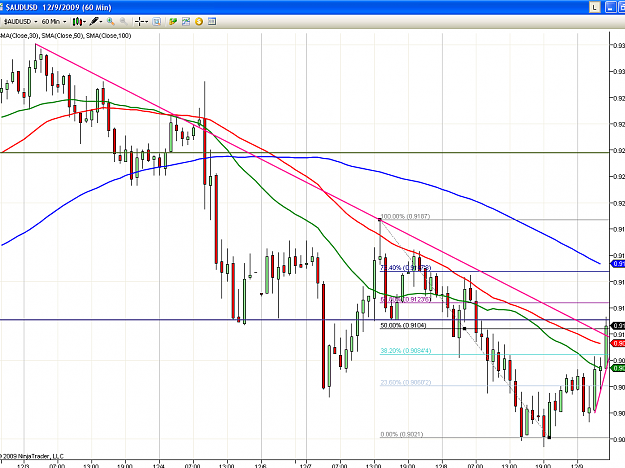Select the Fibonacci anchor at the 100% high
The width and height of the screenshot is (625, 468).
pyautogui.click(x=380, y=220)
